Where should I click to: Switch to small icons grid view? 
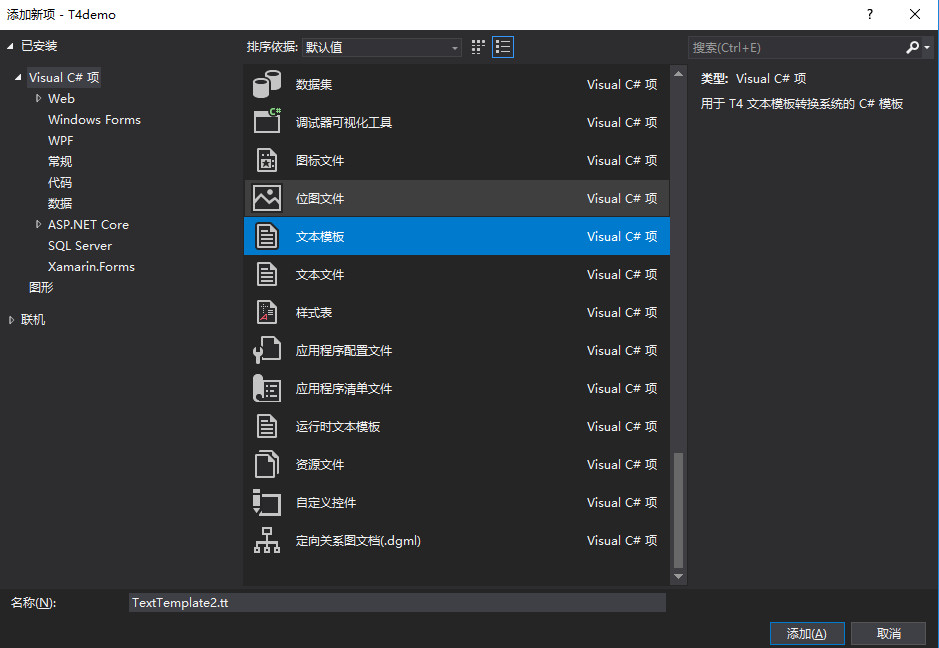pos(478,47)
